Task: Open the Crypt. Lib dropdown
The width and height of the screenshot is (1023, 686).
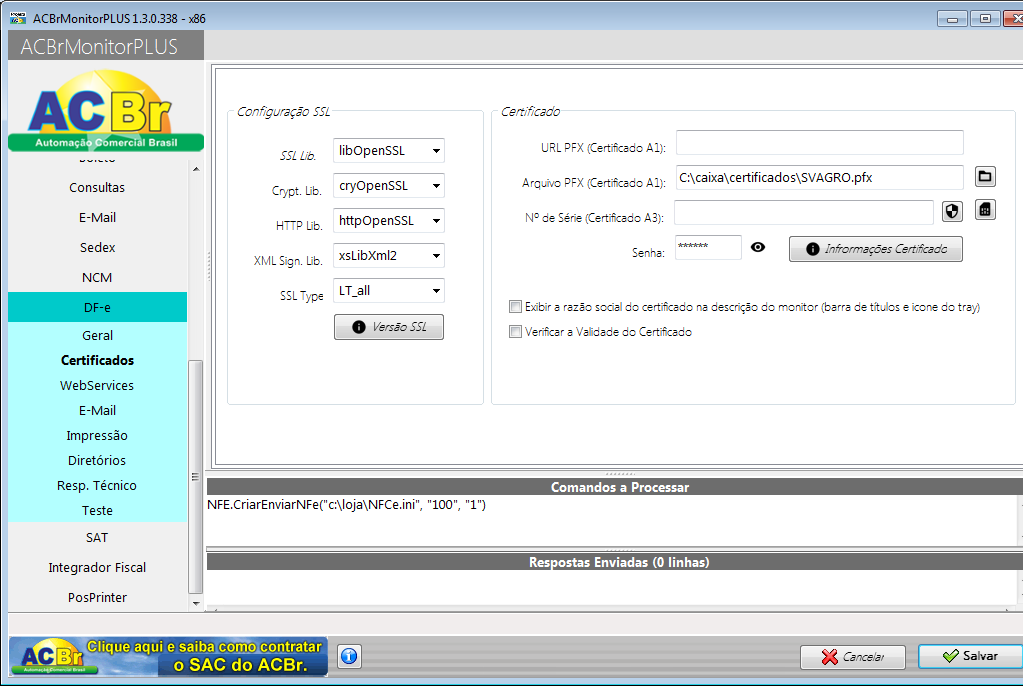Action: (389, 186)
